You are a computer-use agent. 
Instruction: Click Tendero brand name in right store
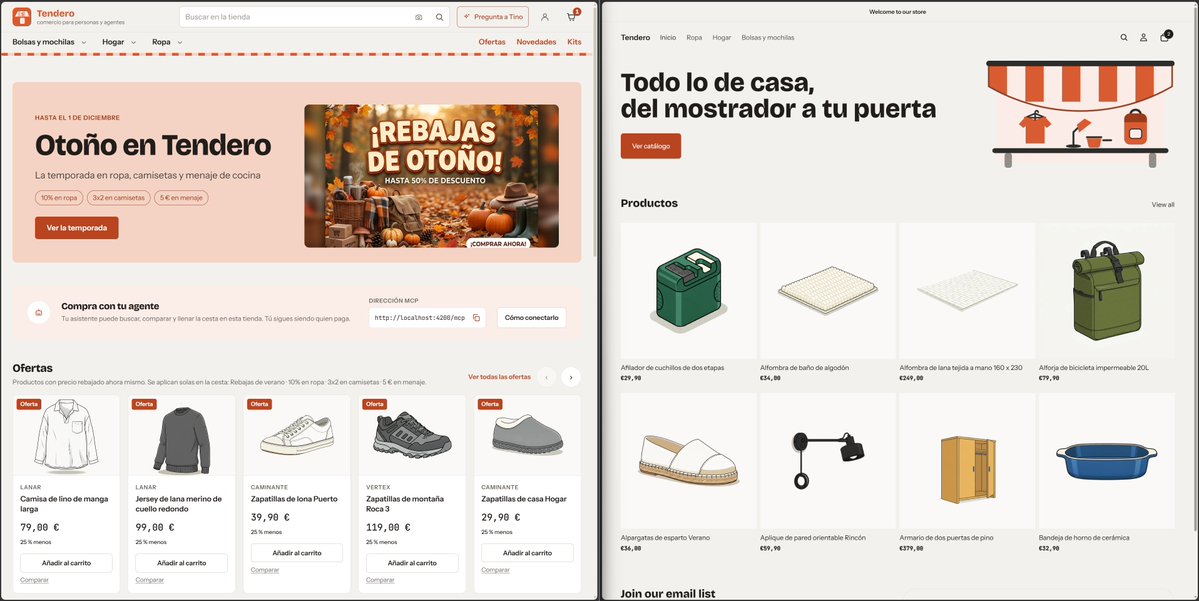tap(635, 37)
